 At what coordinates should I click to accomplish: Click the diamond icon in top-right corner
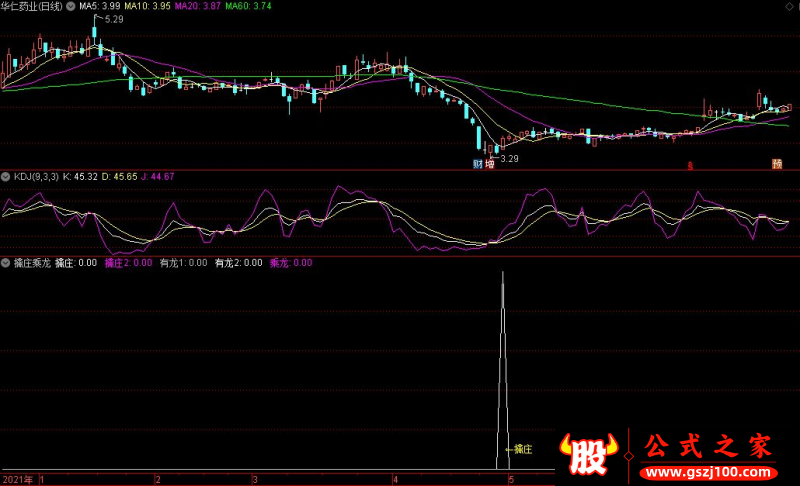[x=789, y=7]
